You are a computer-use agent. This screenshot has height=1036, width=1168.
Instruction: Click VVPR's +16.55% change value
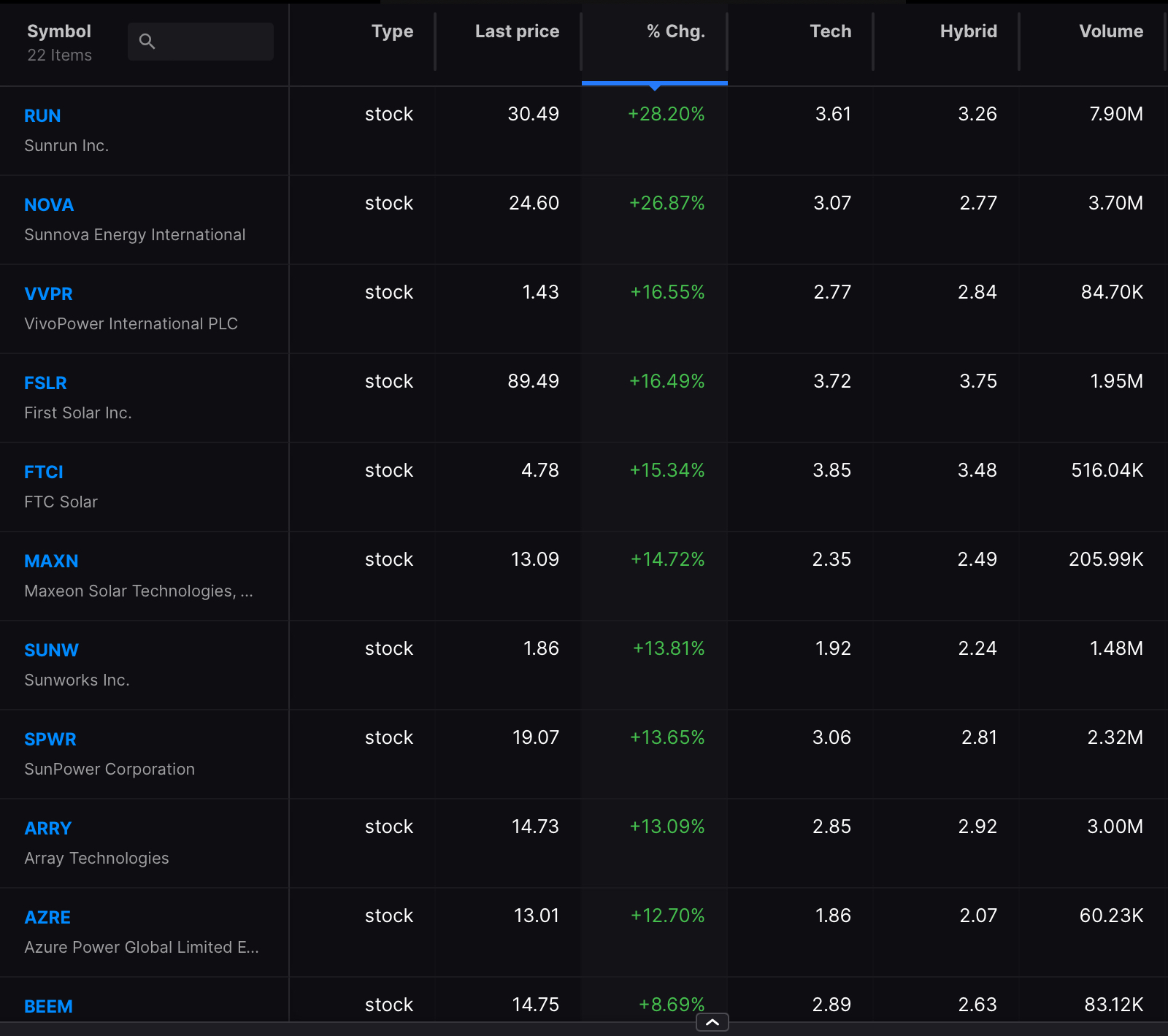[668, 293]
